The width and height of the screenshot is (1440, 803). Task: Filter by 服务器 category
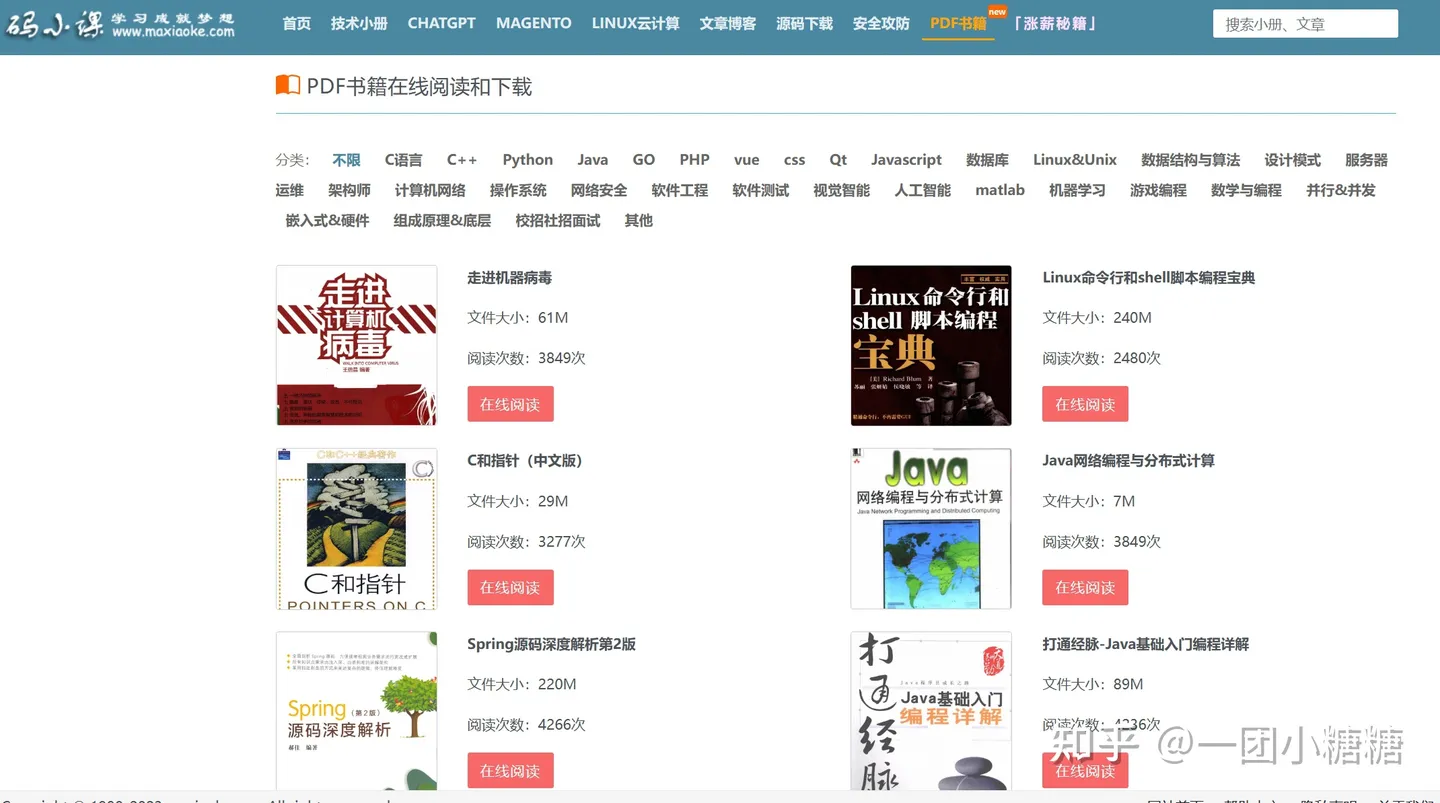click(1367, 160)
